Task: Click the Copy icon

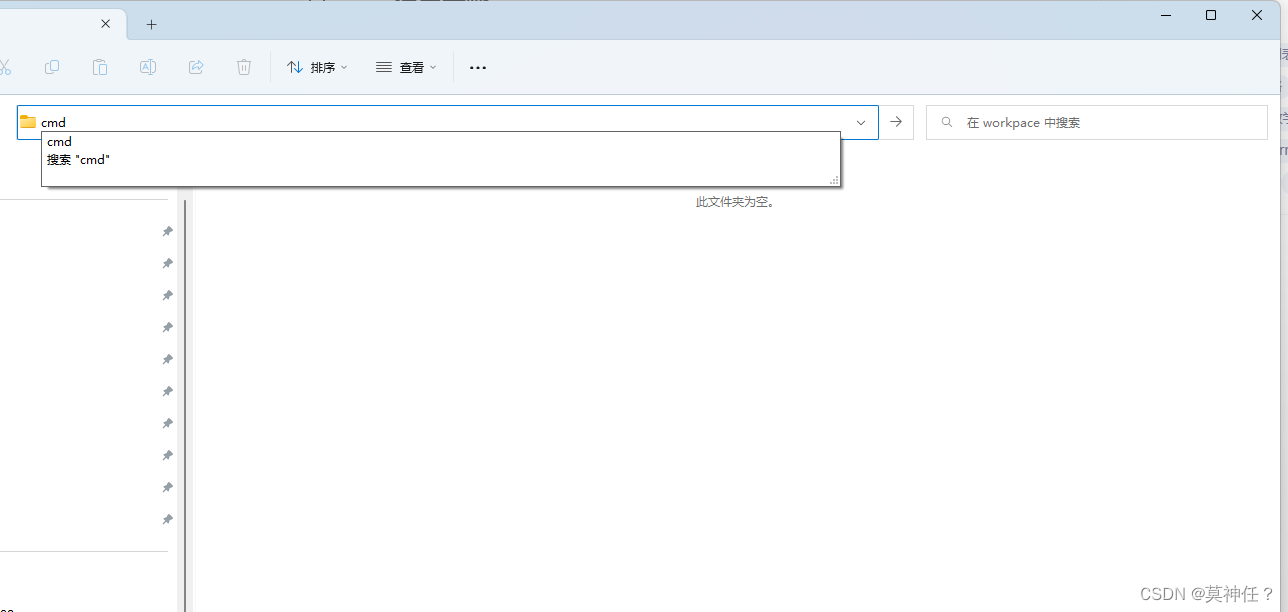Action: (x=51, y=67)
